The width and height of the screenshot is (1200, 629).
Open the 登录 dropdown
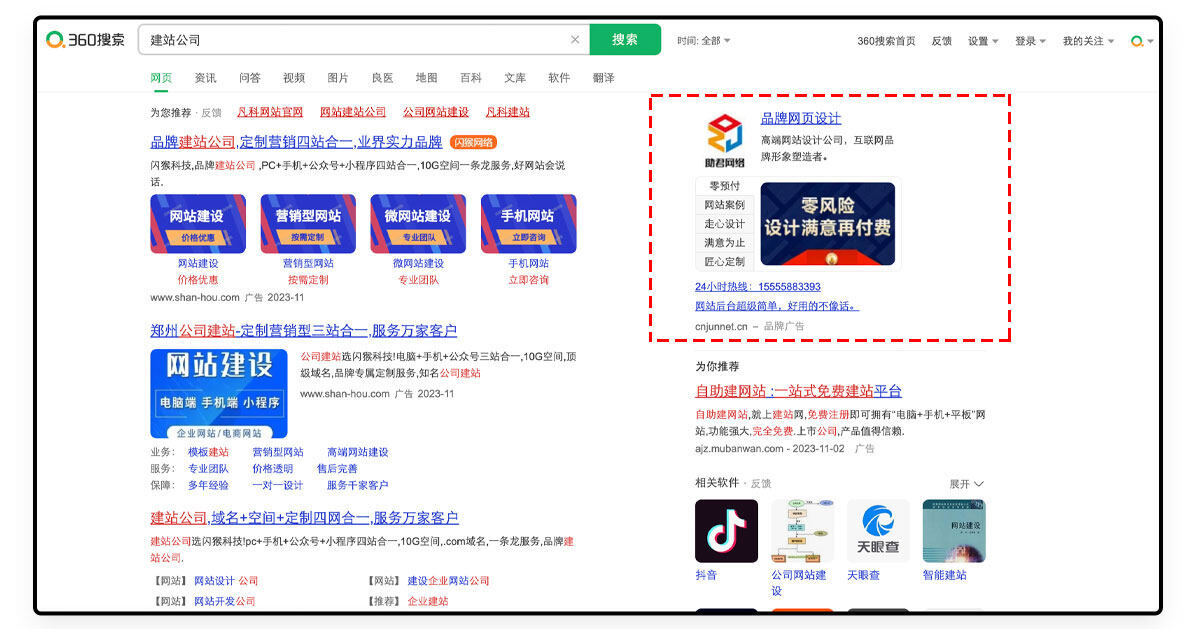1030,41
